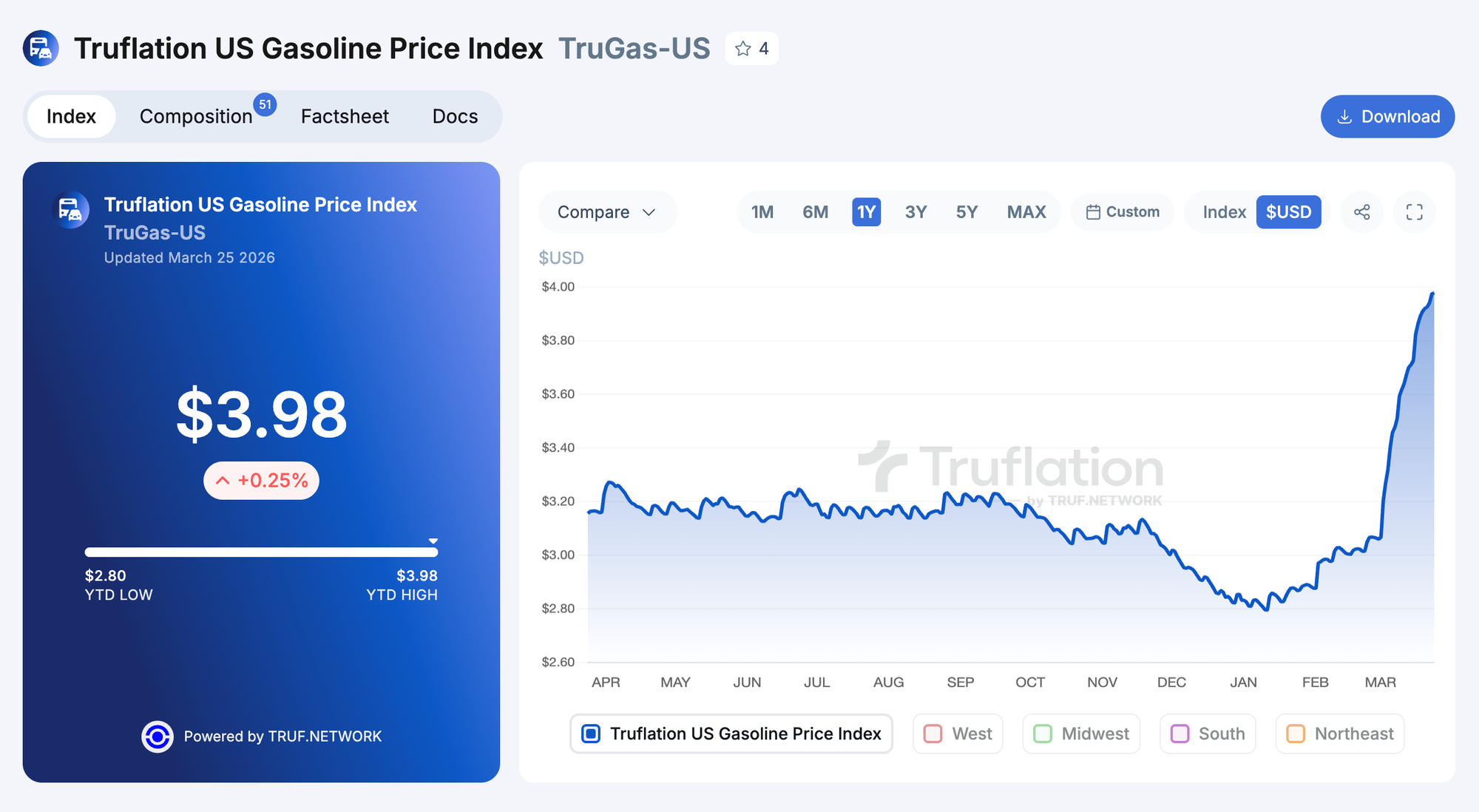Click the gasoline index logo beside page title
The height and width of the screenshot is (812, 1479).
point(41,49)
